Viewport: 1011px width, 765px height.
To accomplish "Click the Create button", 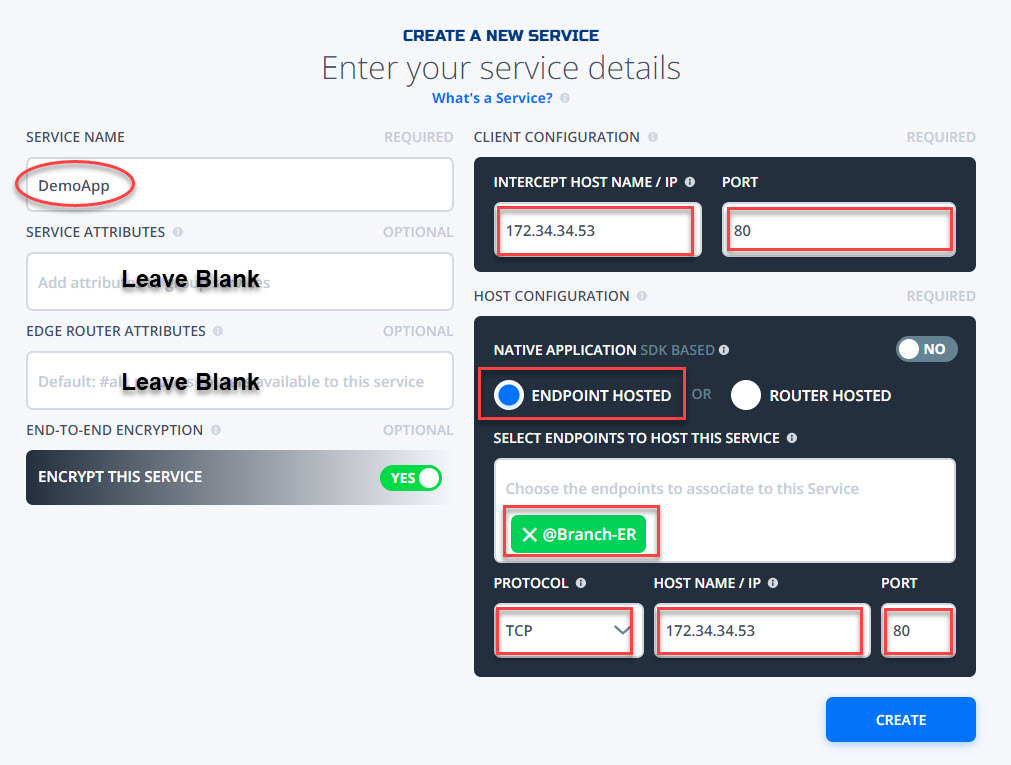I will (900, 719).
